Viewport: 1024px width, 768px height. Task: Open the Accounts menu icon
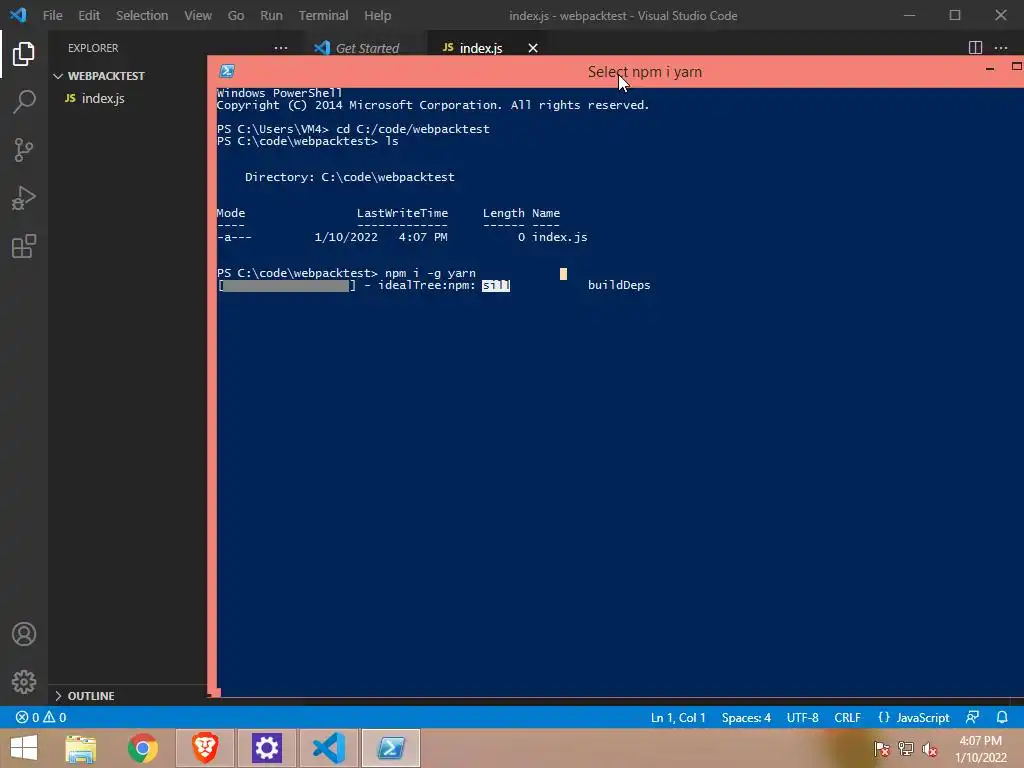point(24,634)
